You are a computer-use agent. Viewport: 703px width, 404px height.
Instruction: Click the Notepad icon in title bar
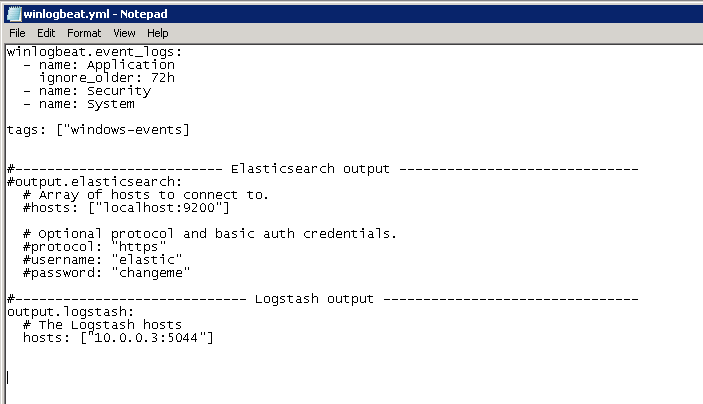click(14, 14)
